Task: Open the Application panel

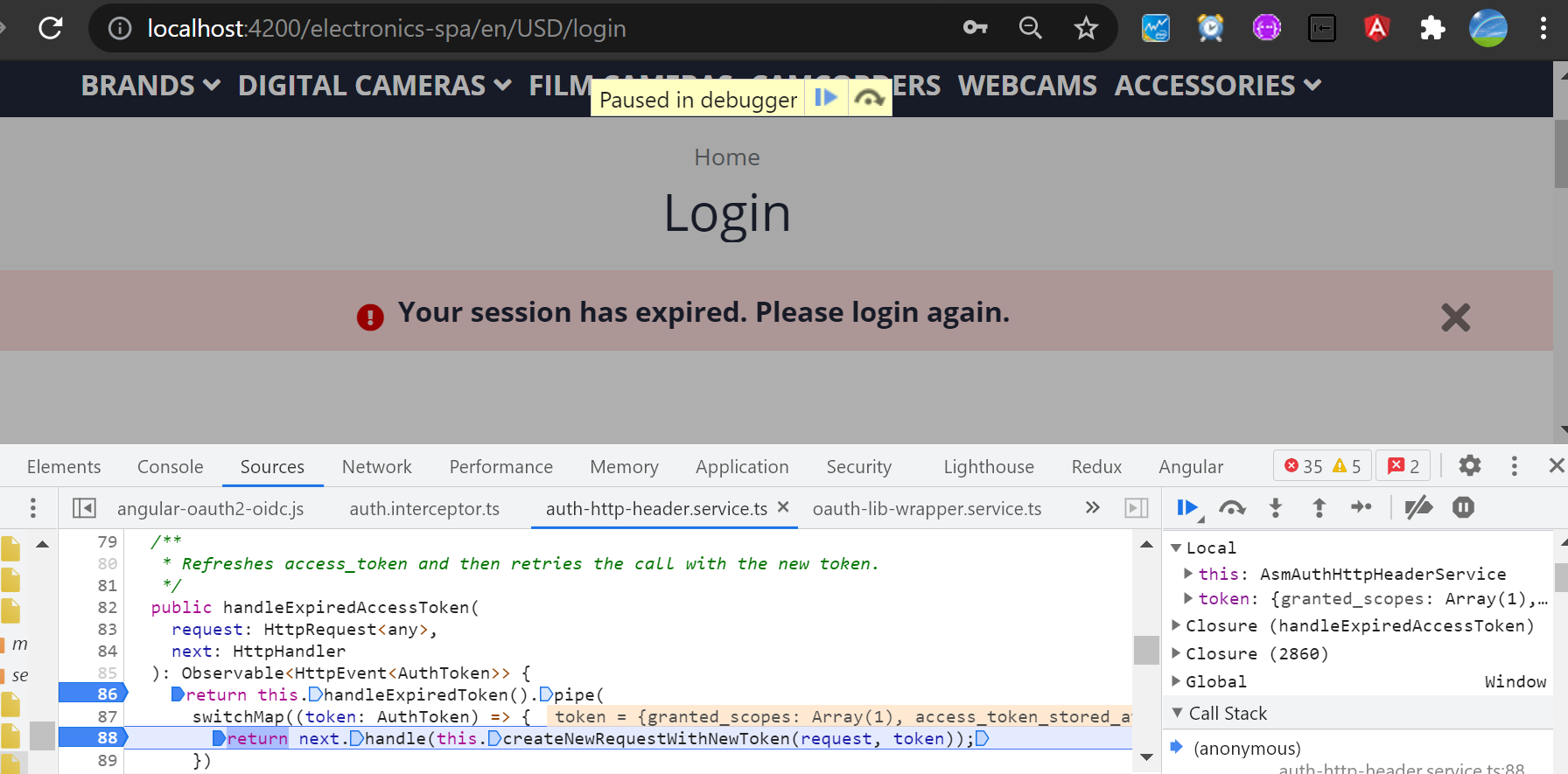Action: (742, 467)
